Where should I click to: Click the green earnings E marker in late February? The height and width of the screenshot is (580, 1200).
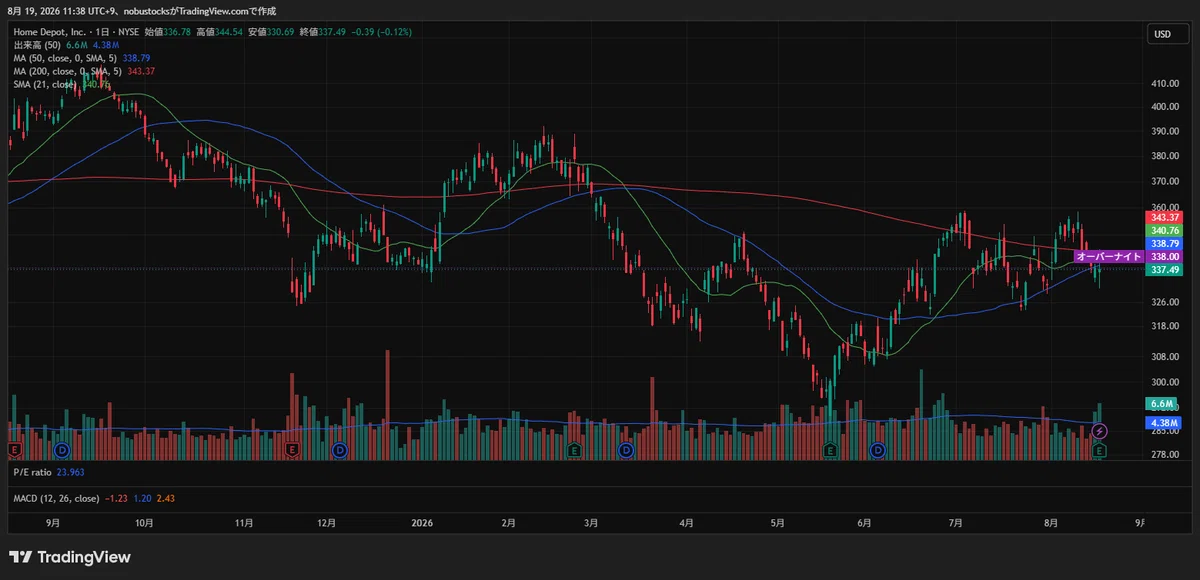(x=574, y=451)
